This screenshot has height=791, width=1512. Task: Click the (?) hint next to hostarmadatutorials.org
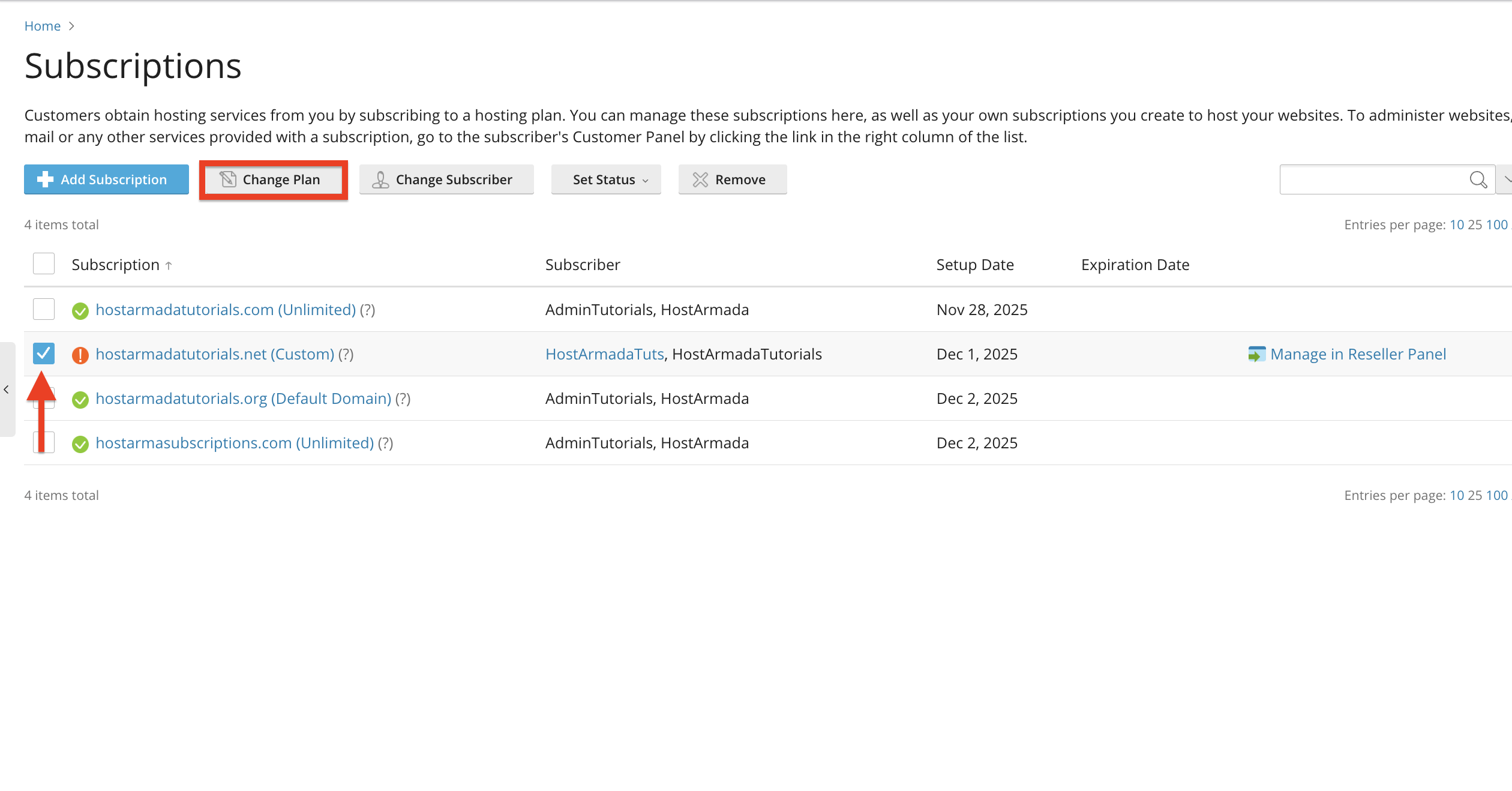(x=403, y=399)
